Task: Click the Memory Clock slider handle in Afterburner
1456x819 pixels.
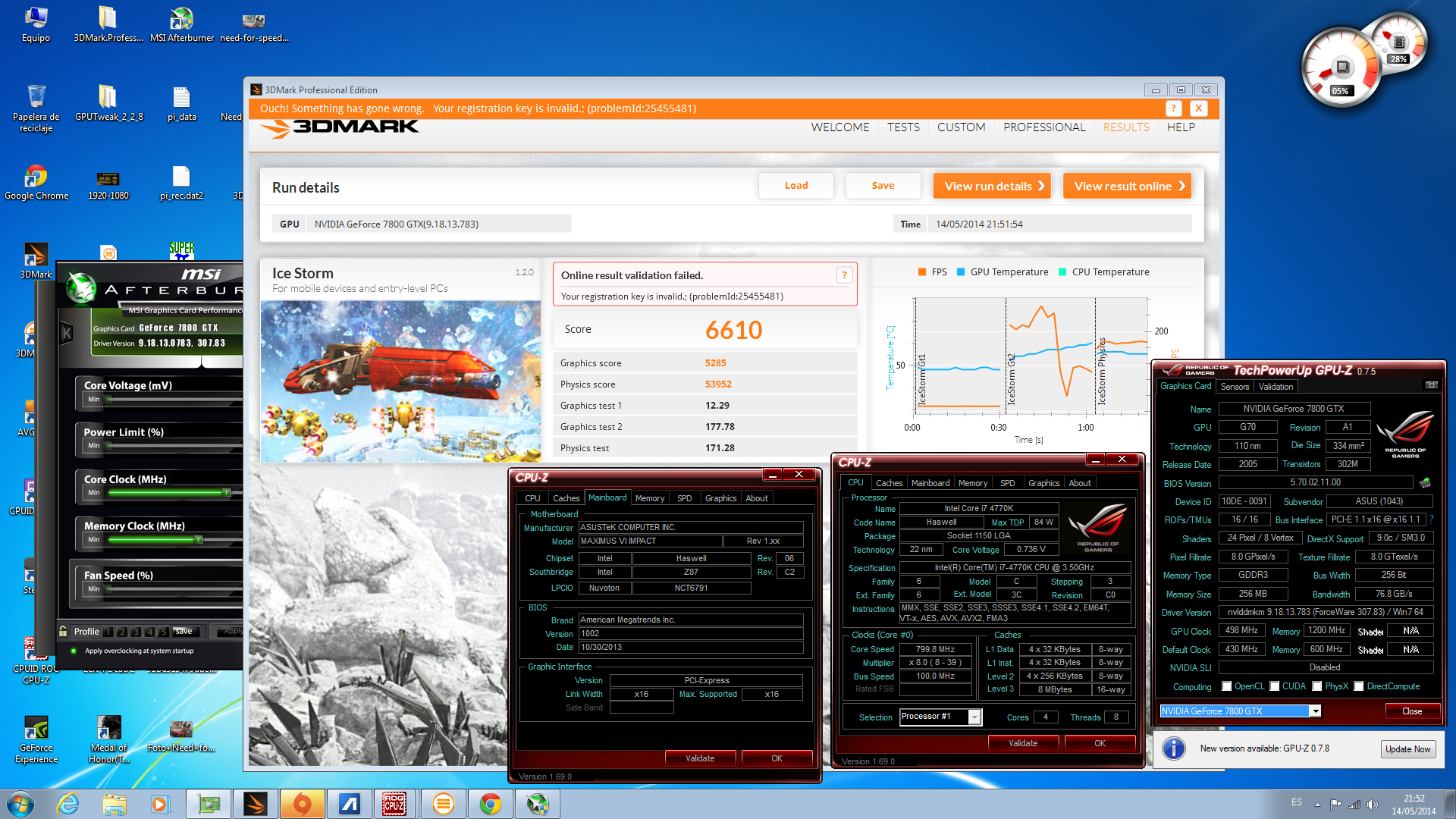Action: pos(198,540)
